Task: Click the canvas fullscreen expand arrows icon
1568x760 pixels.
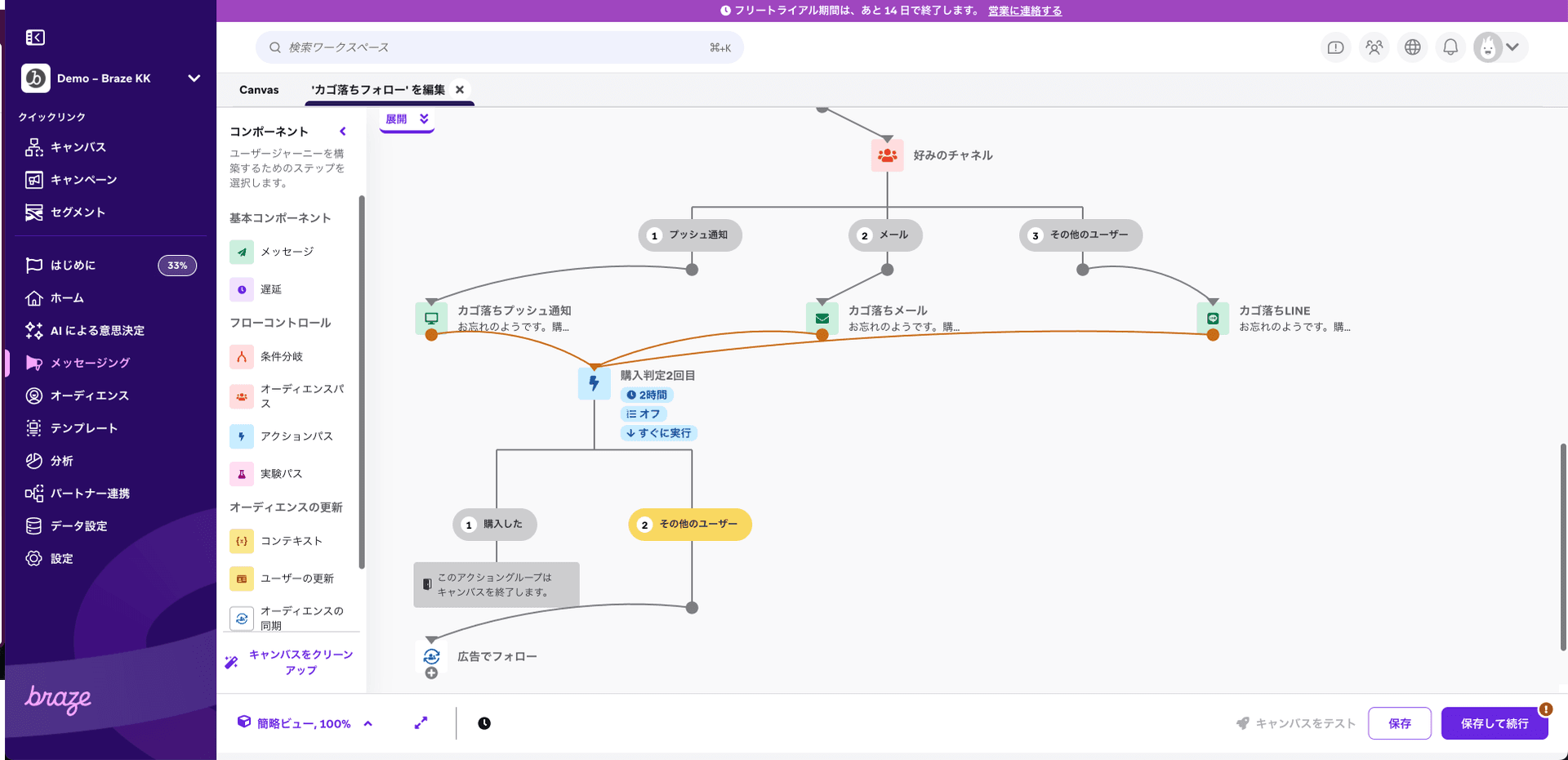Action: pyautogui.click(x=421, y=723)
